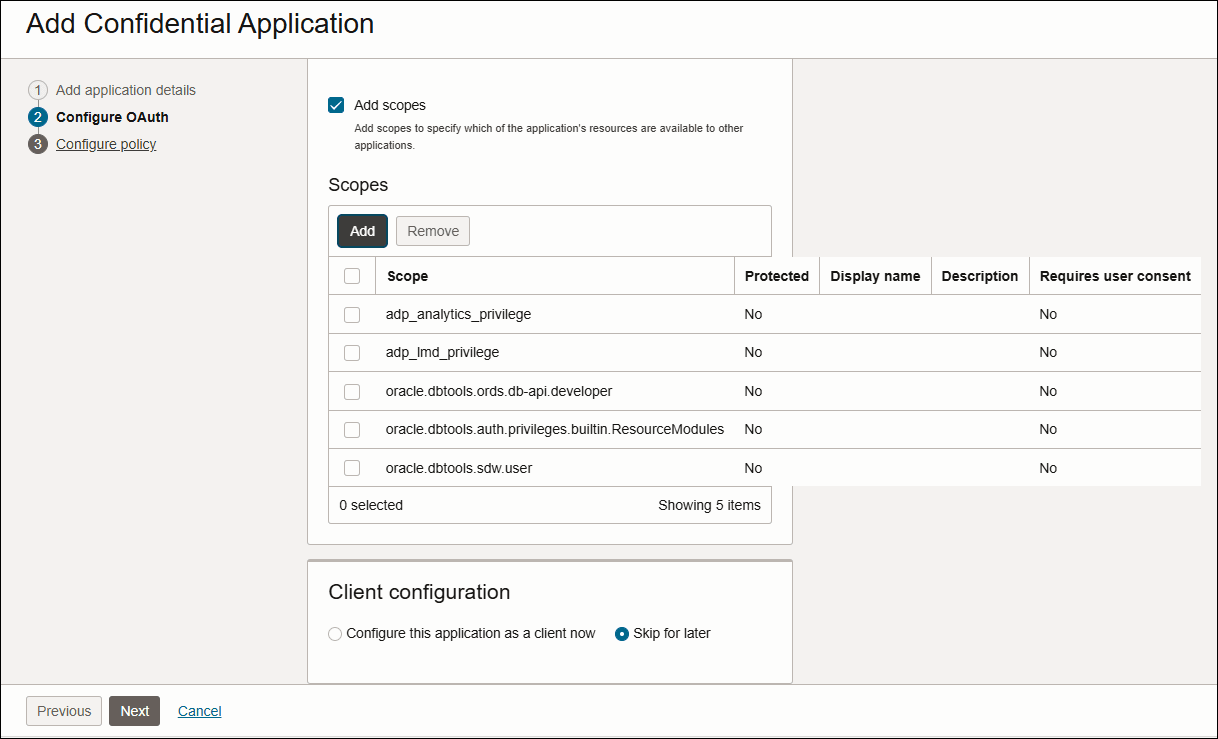Viewport: 1218px width, 739px height.
Task: Check the oracle.dbtools.sdw.user scope checkbox
Action: click(x=352, y=468)
